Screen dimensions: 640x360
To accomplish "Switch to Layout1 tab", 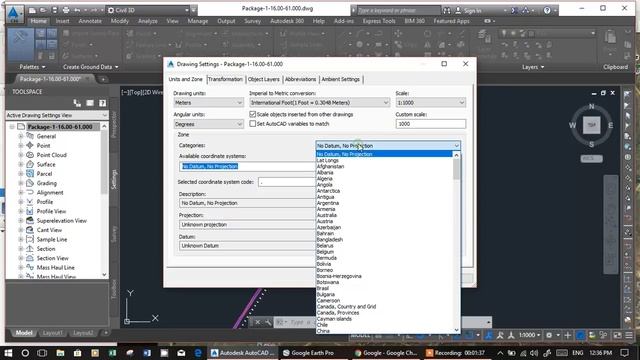I will coord(52,333).
